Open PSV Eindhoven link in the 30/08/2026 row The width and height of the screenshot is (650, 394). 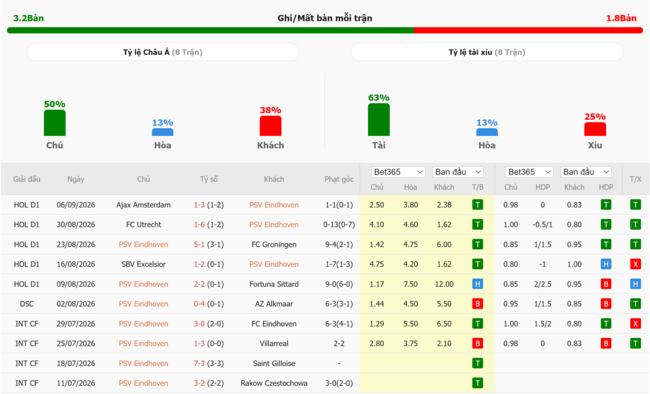(274, 225)
